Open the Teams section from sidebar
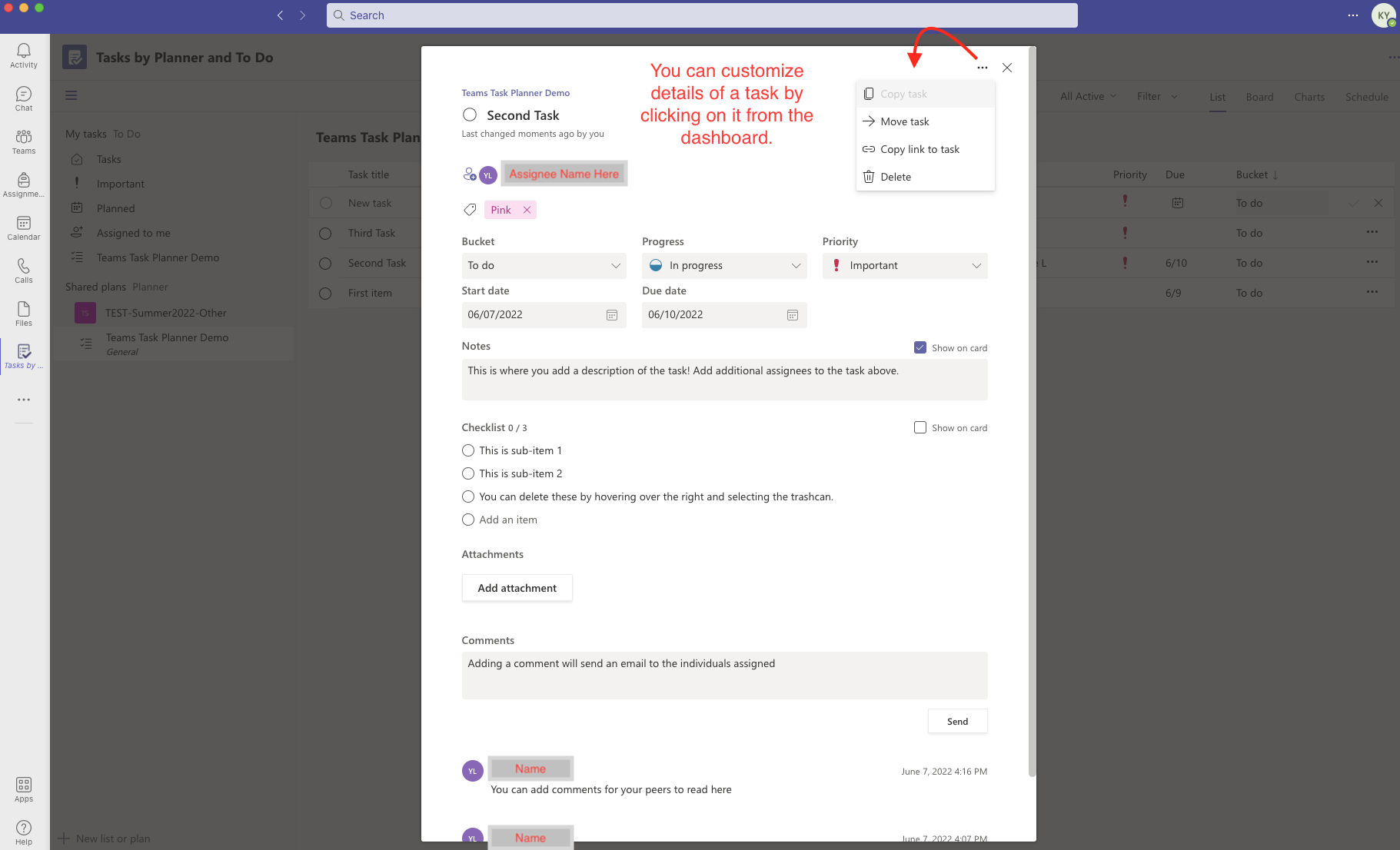Image resolution: width=1400 pixels, height=850 pixels. 23,139
